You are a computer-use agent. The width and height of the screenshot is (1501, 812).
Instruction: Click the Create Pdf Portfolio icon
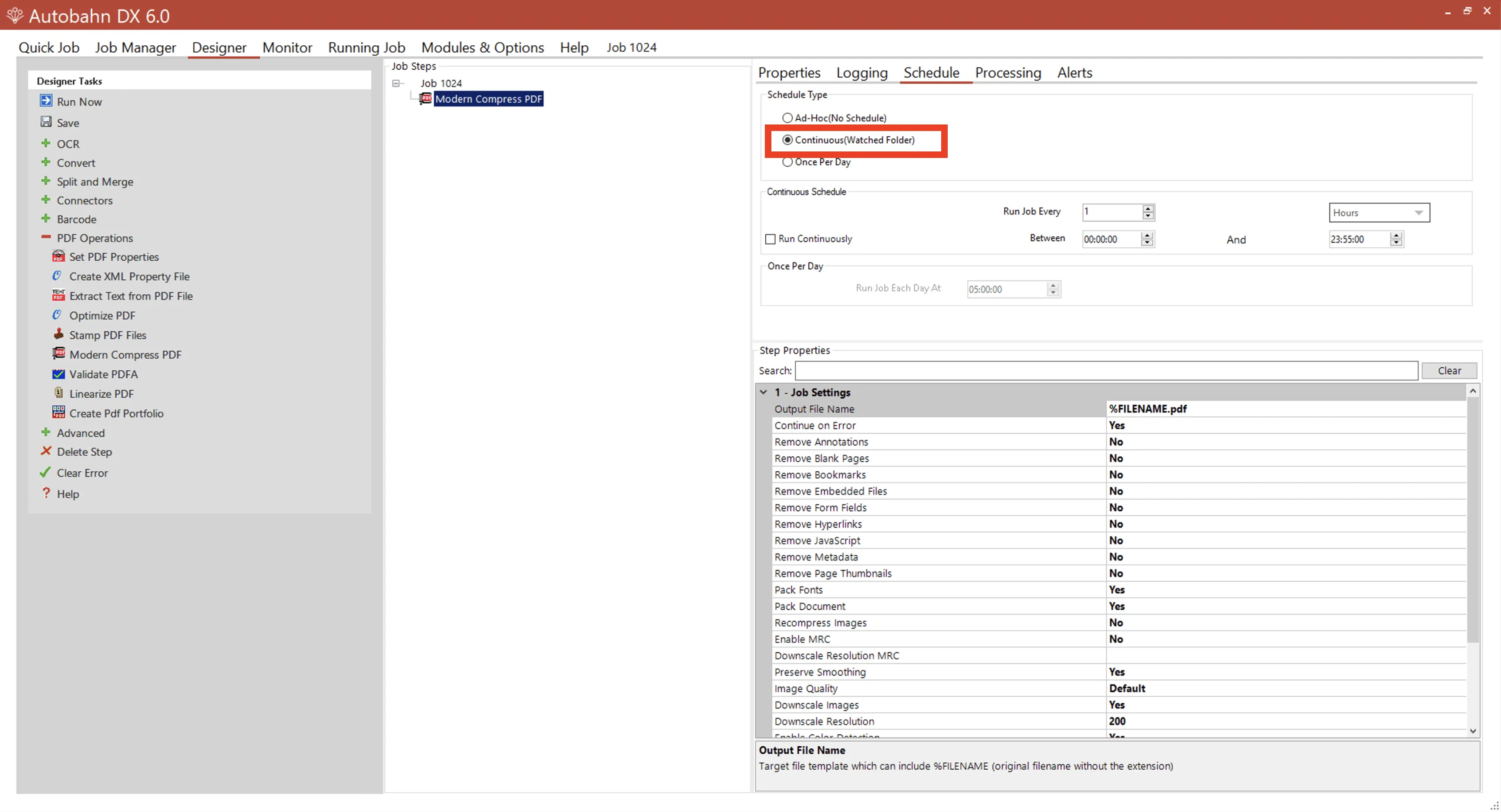58,413
